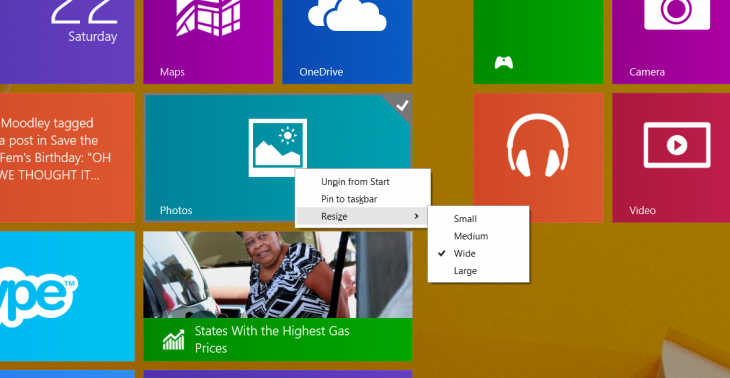Click the Video tile label
This screenshot has width=730, height=378.
pos(642,210)
